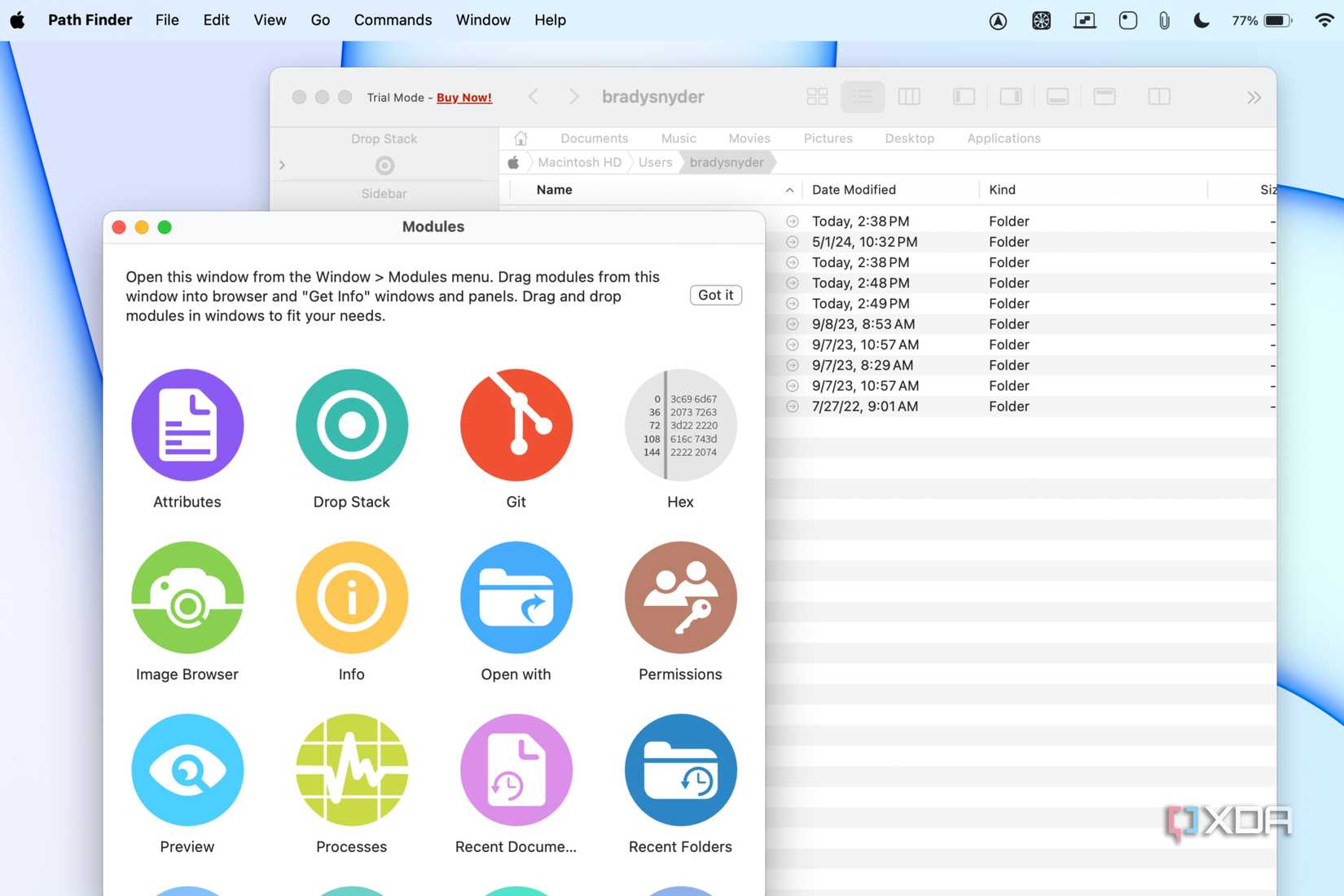The image size is (1344, 896).
Task: Select the Open with module icon
Action: pyautogui.click(x=516, y=598)
